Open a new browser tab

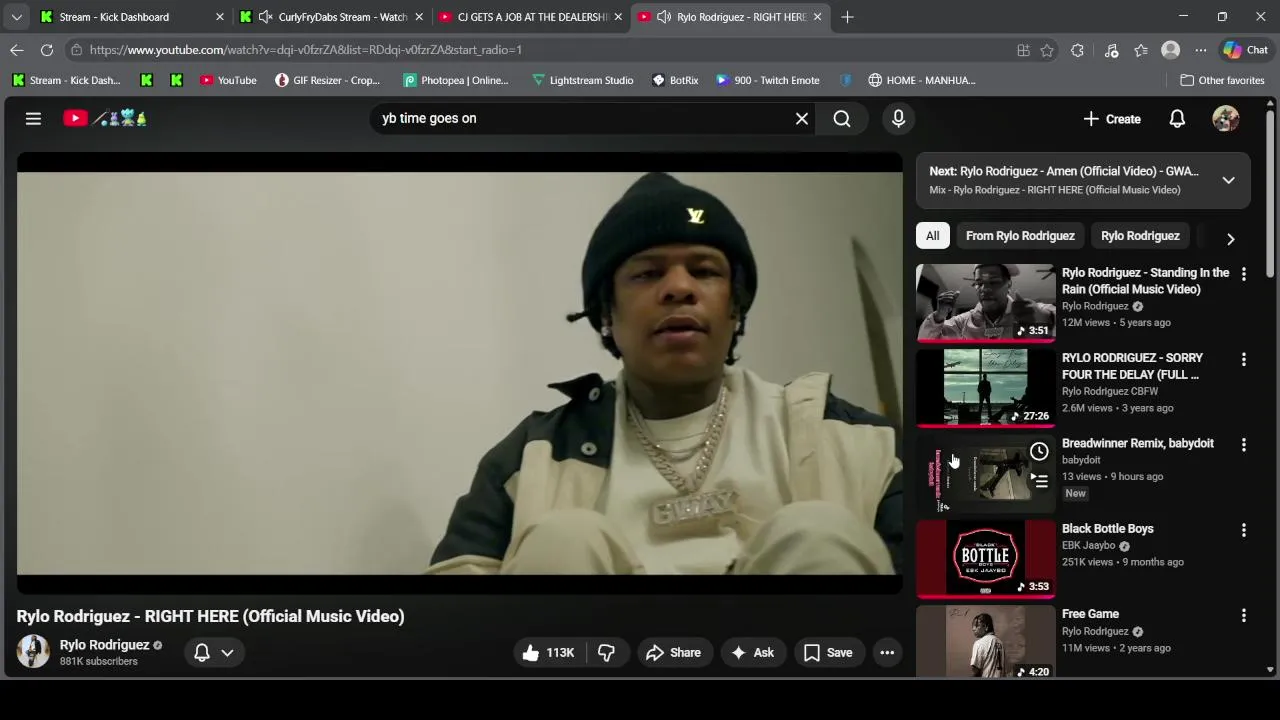click(x=847, y=17)
